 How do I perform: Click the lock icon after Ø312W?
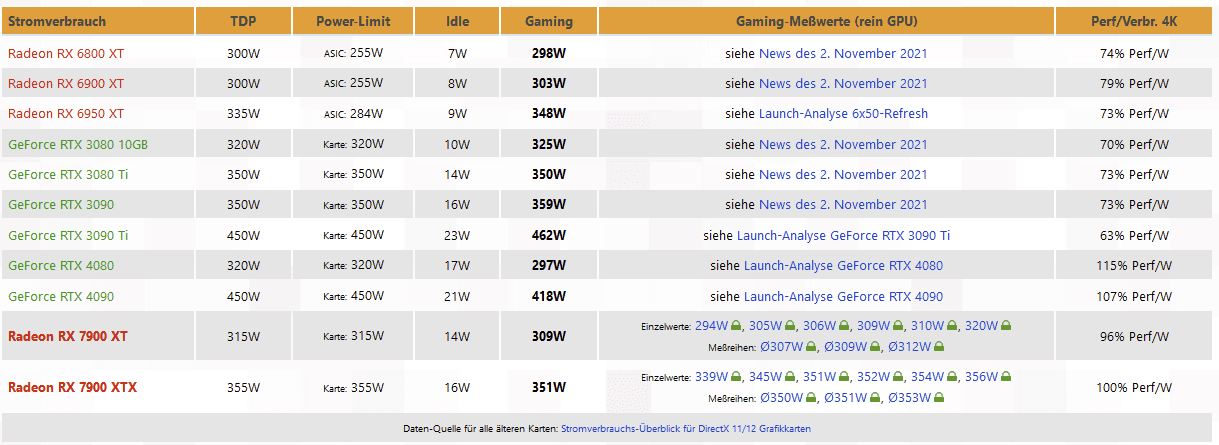939,346
